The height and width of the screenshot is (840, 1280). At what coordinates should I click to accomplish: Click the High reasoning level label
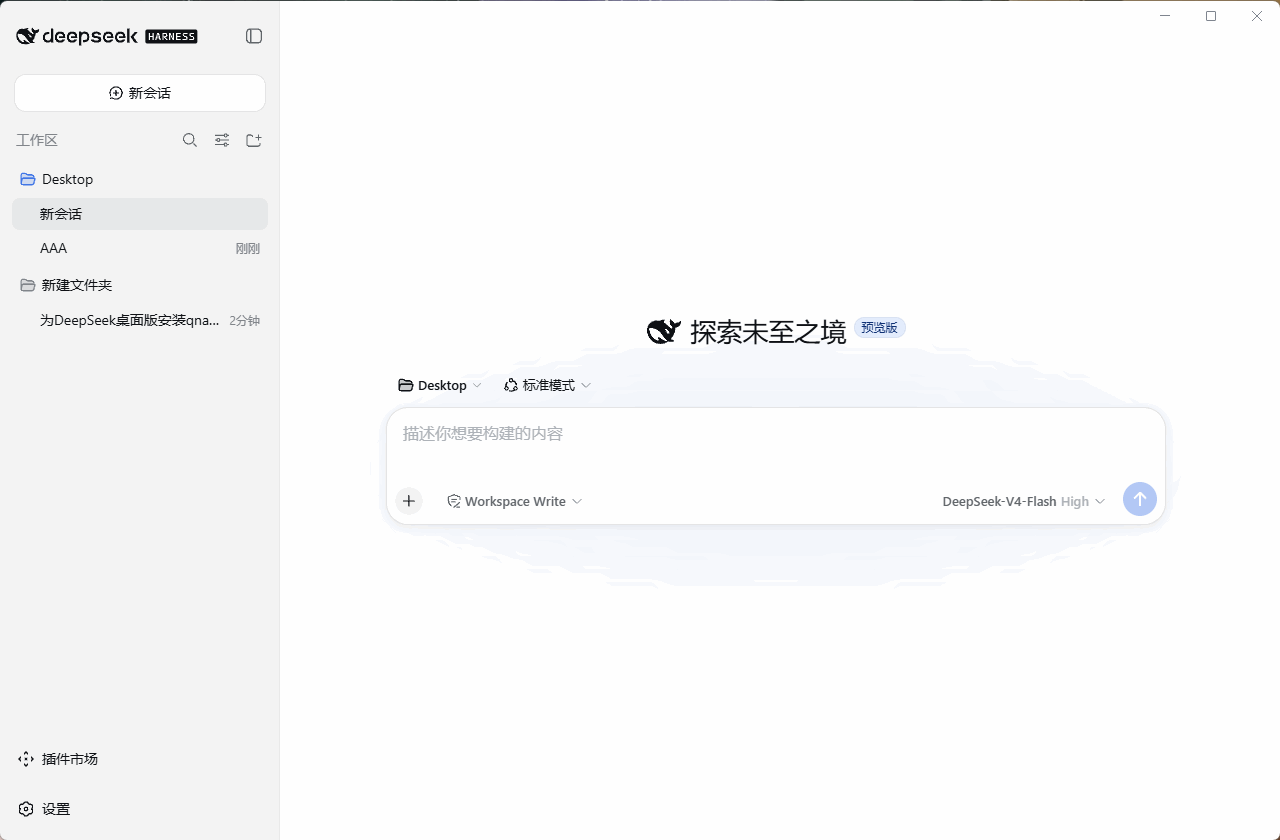(1075, 501)
